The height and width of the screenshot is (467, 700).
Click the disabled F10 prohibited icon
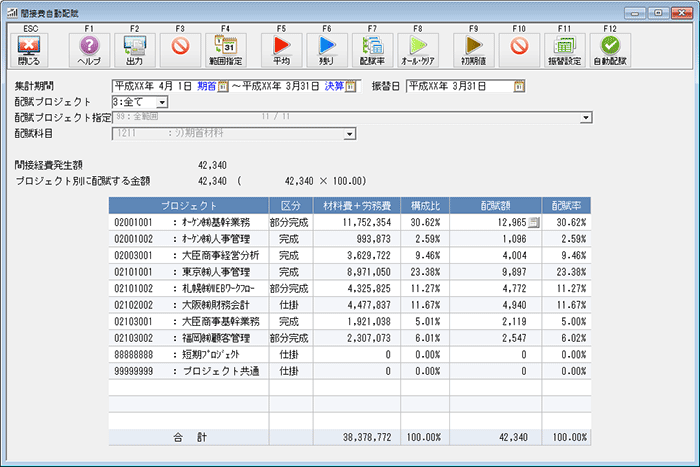click(x=519, y=50)
